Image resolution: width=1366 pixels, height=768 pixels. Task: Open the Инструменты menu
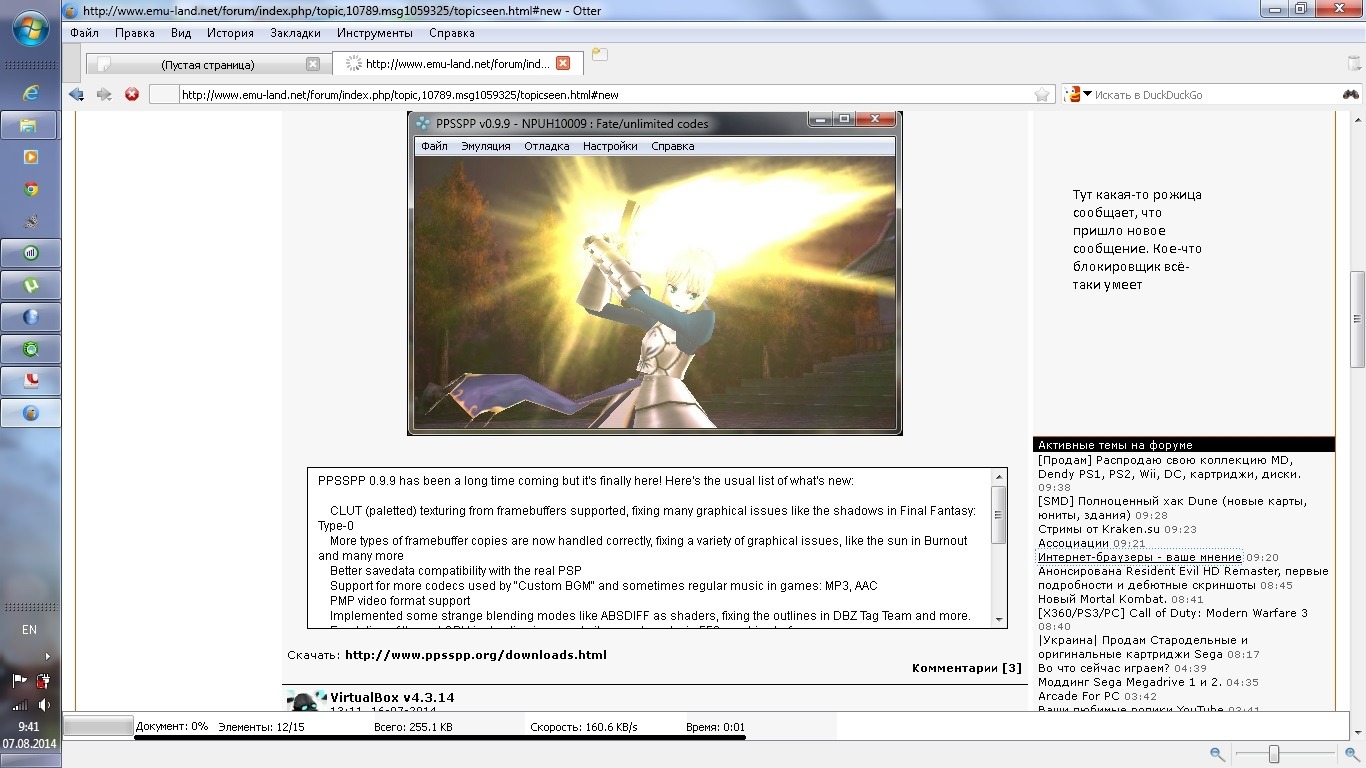coord(375,33)
